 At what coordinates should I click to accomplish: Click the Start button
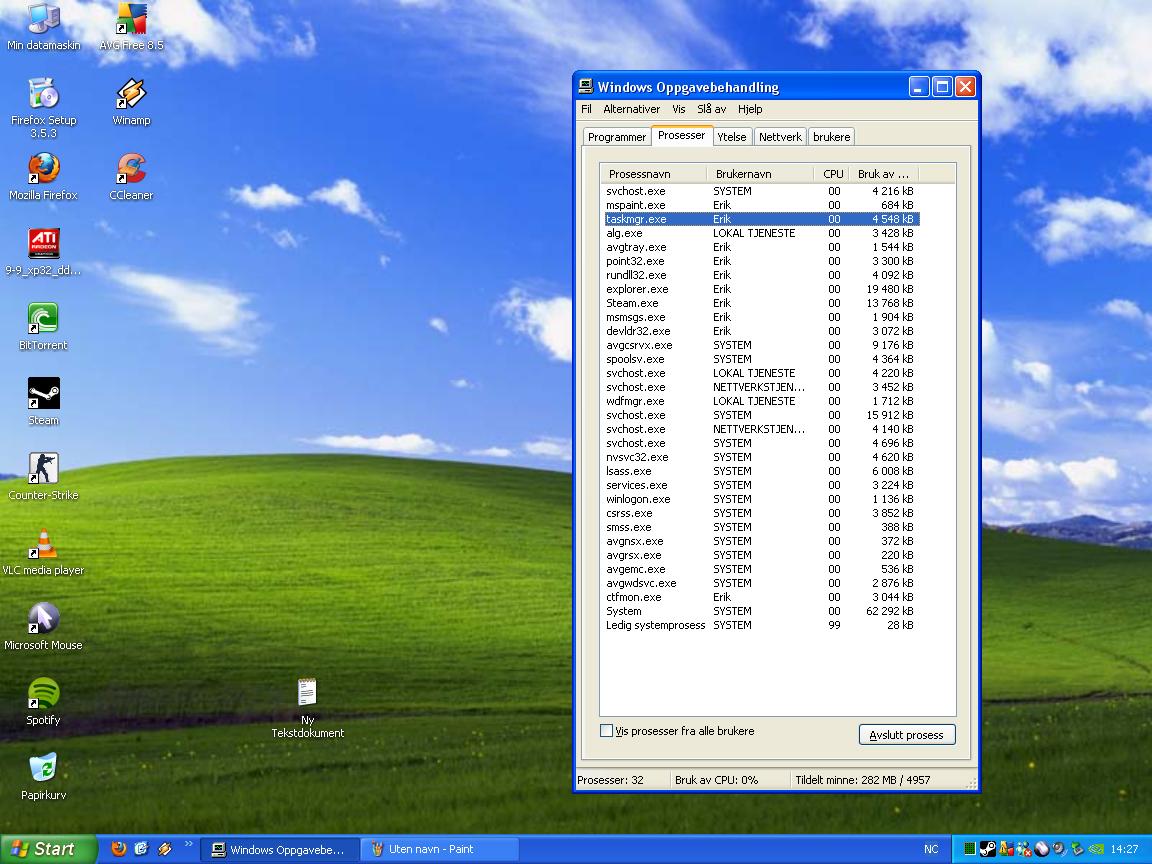[48, 849]
